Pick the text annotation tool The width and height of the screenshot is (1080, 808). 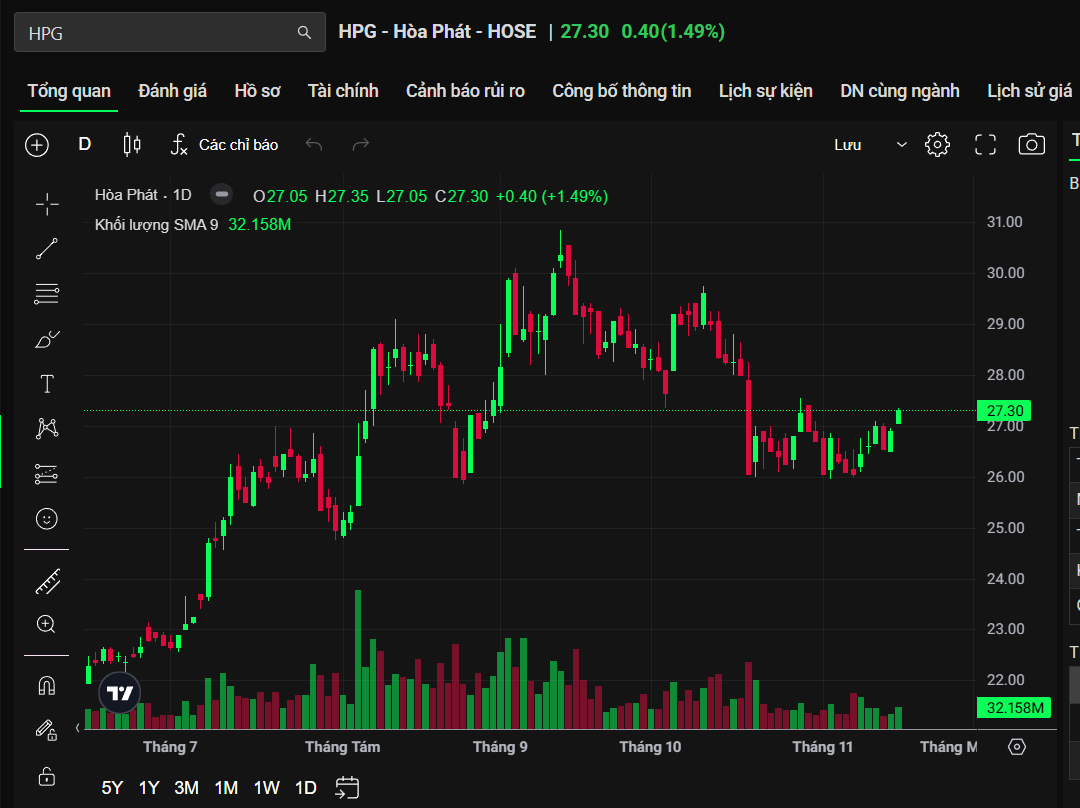[47, 384]
